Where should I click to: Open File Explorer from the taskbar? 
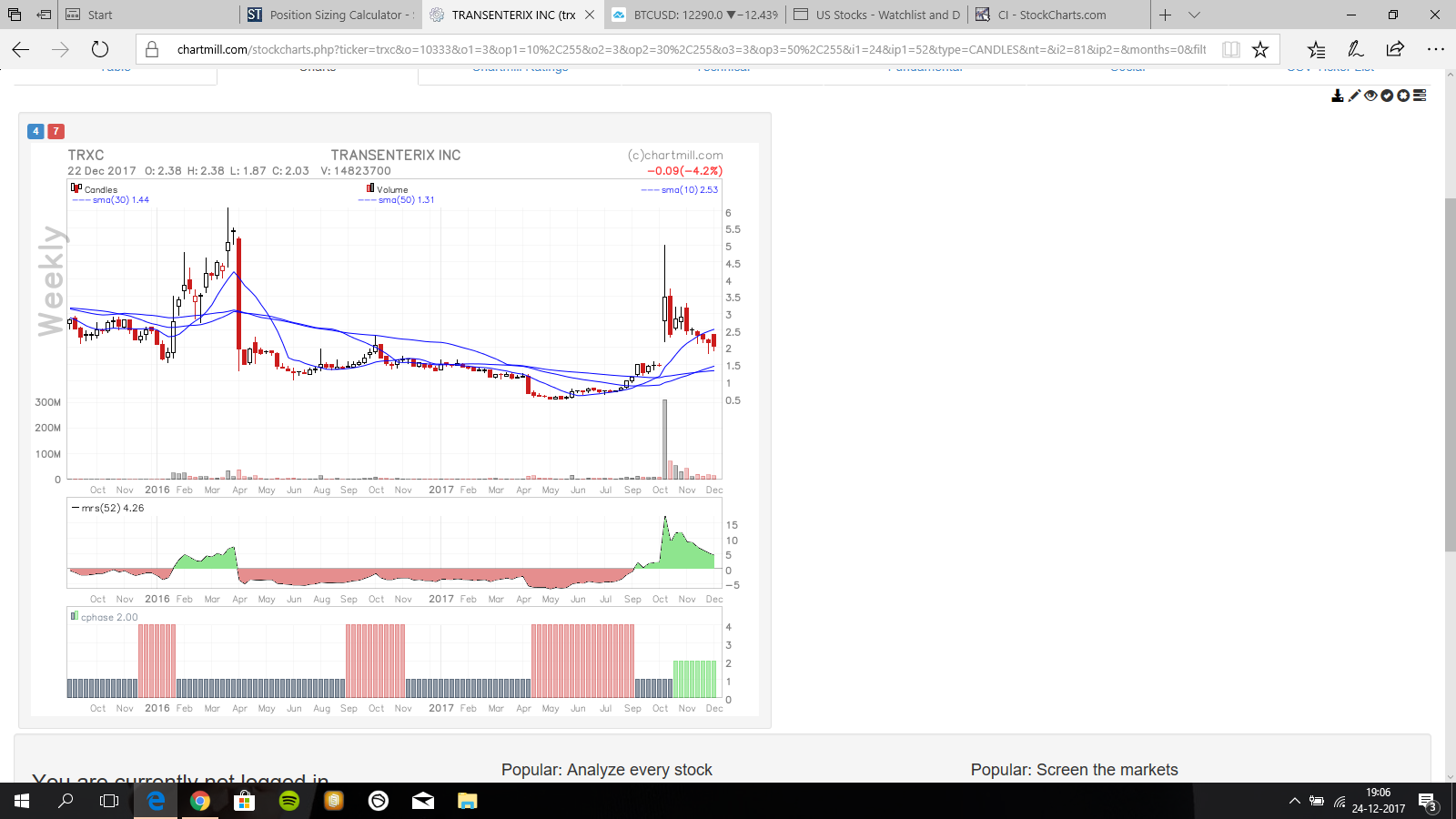468,801
